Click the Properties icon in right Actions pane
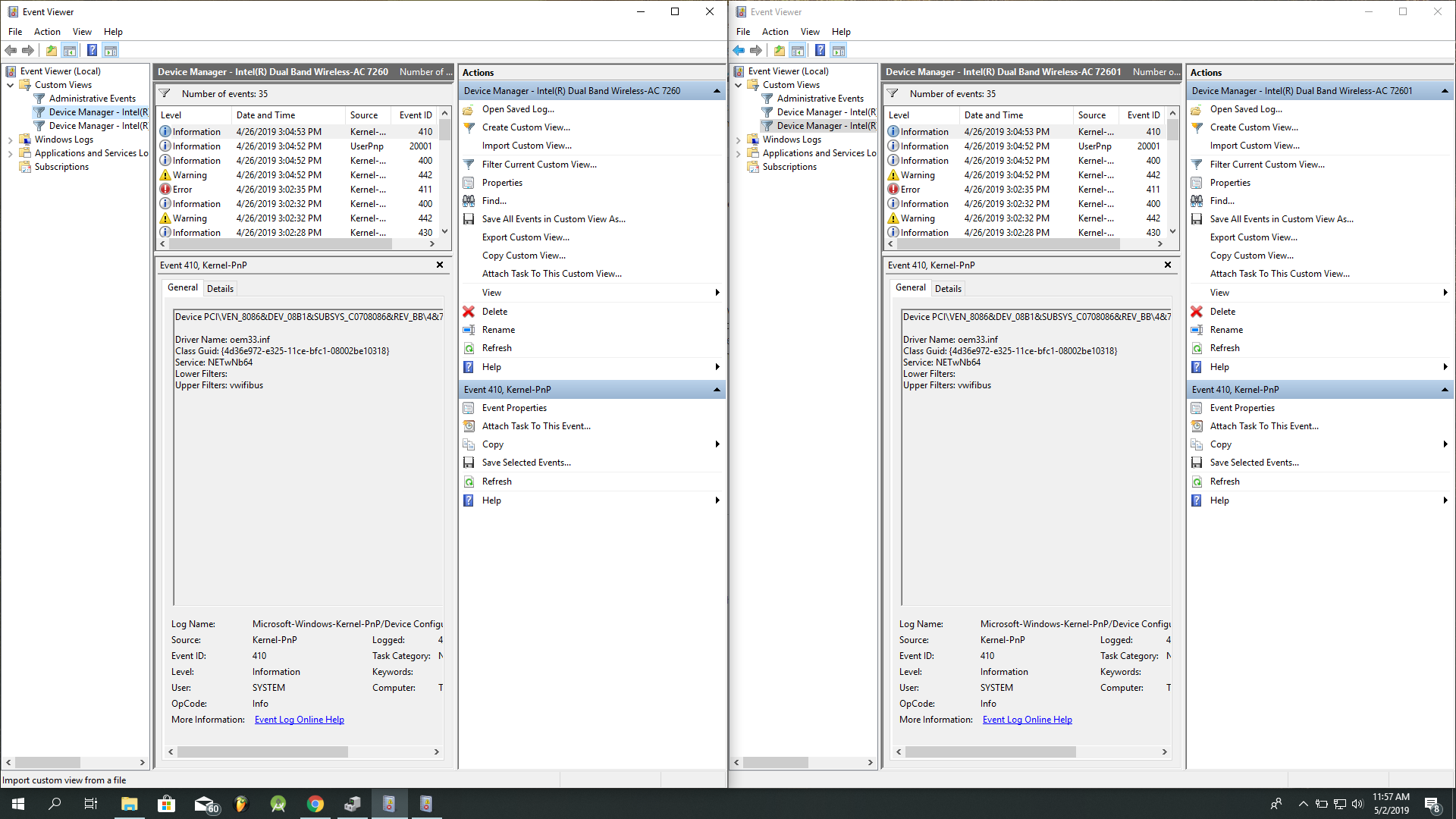1456x819 pixels. [x=1197, y=183]
